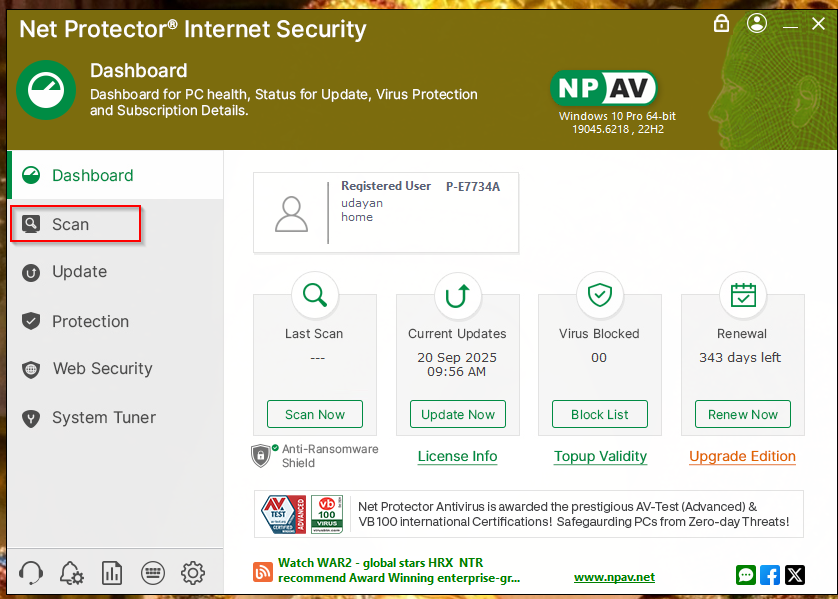Click the bell notification settings icon
The image size is (838, 599).
[71, 573]
